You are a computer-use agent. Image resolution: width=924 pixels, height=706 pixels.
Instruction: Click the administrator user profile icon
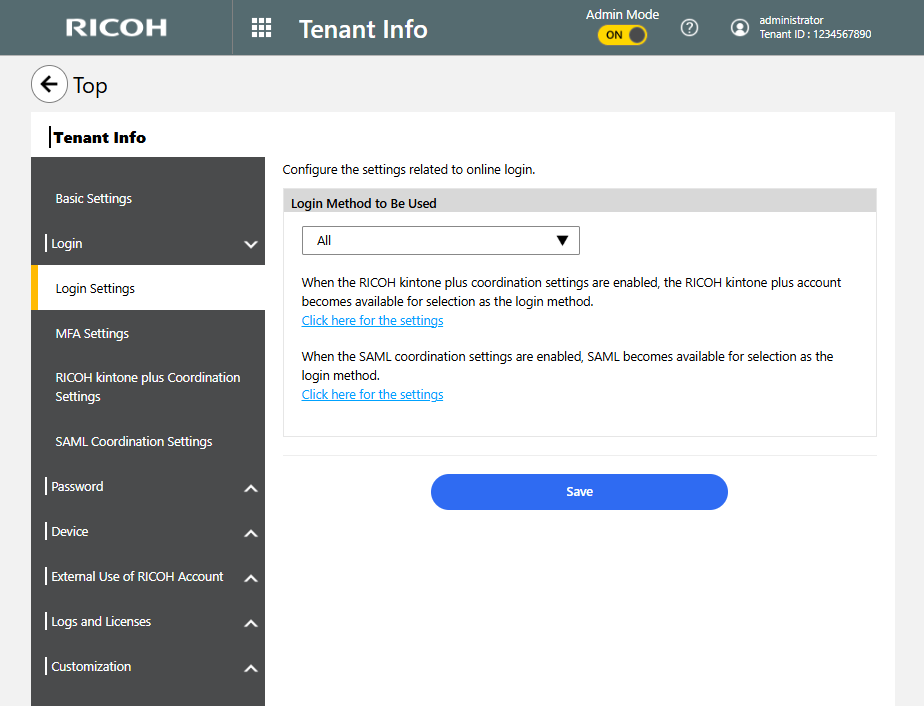pyautogui.click(x=740, y=28)
